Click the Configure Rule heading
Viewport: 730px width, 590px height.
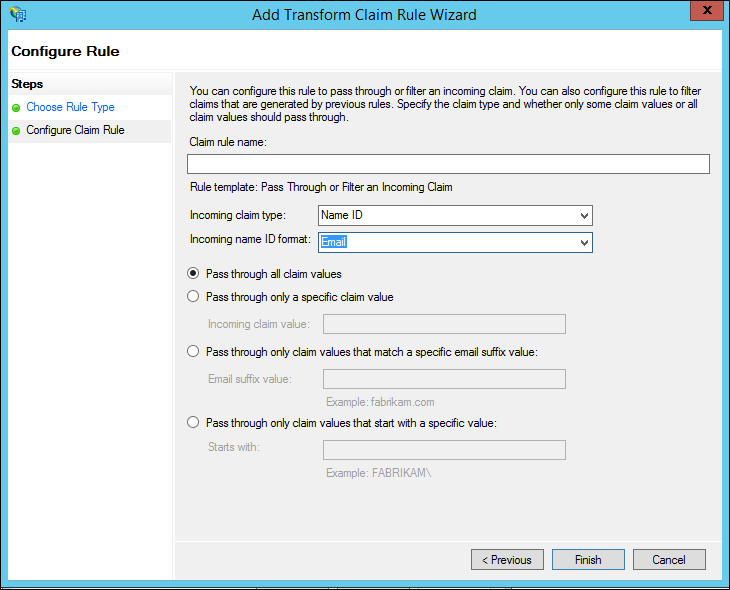tap(65, 51)
